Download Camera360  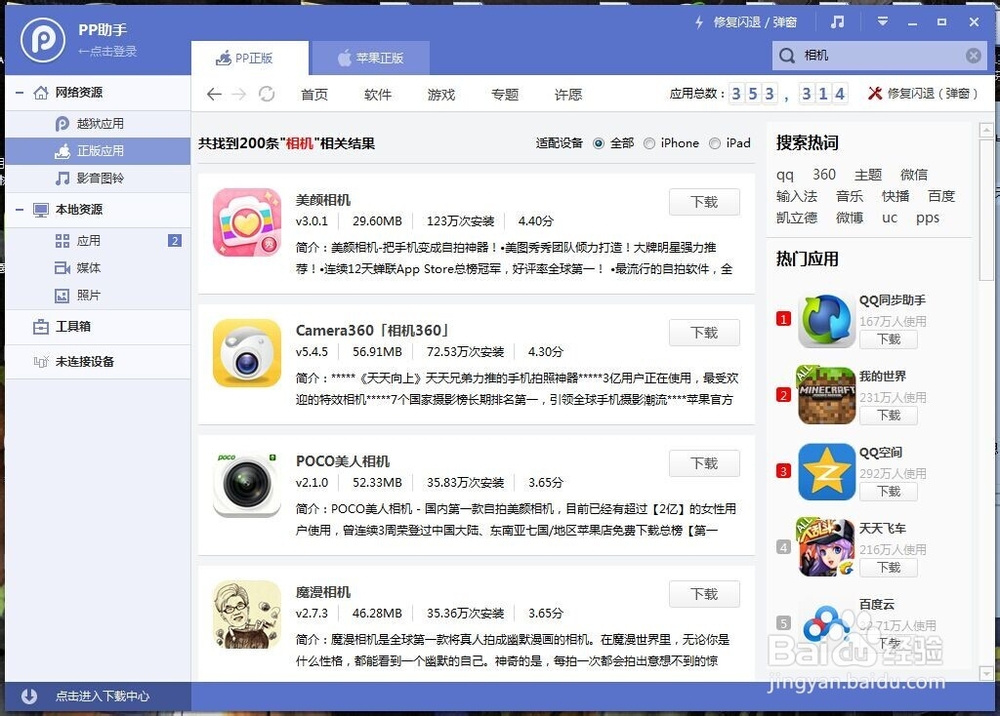(x=704, y=333)
